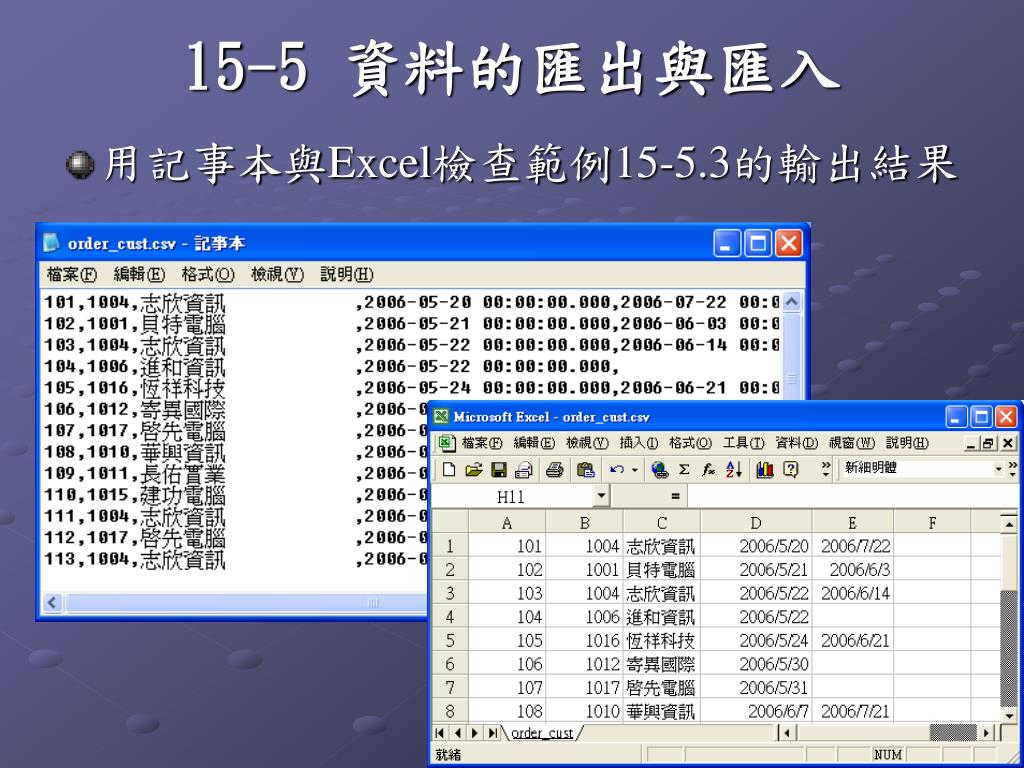Go to last sheet with tab navigation arrow

[492, 733]
